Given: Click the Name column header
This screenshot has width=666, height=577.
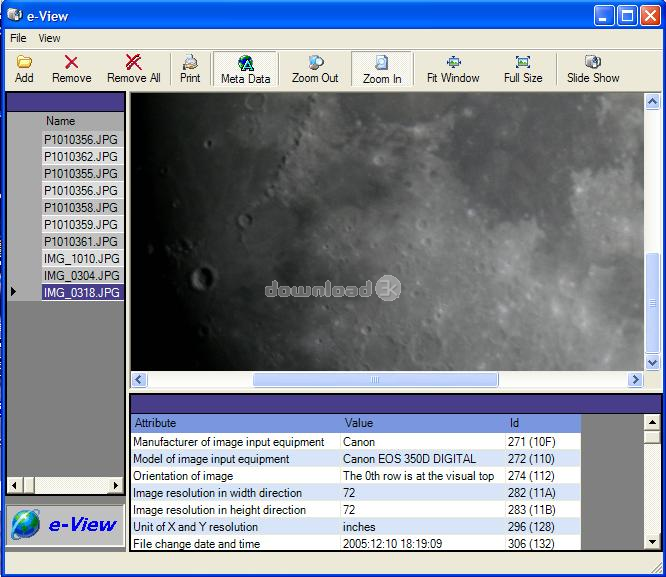Looking at the screenshot, I should click(82, 121).
